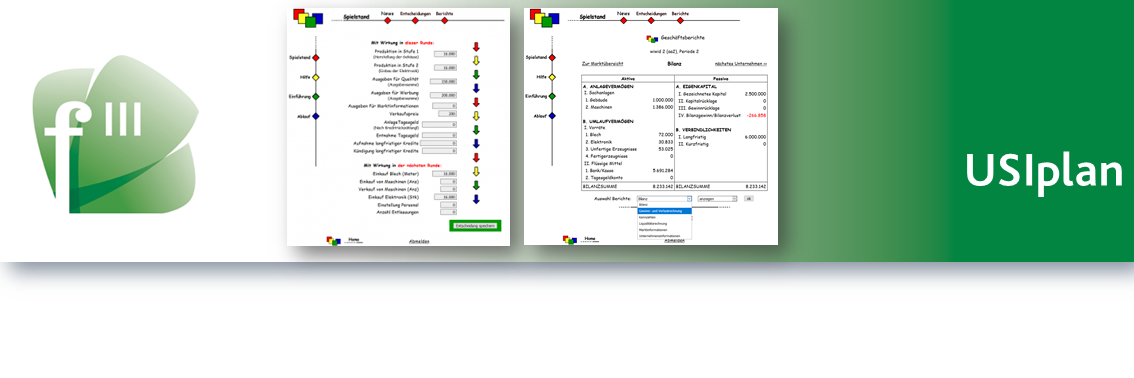Open the anzeigen dropdown next to ok
The width and height of the screenshot is (1134, 378).
click(x=717, y=198)
